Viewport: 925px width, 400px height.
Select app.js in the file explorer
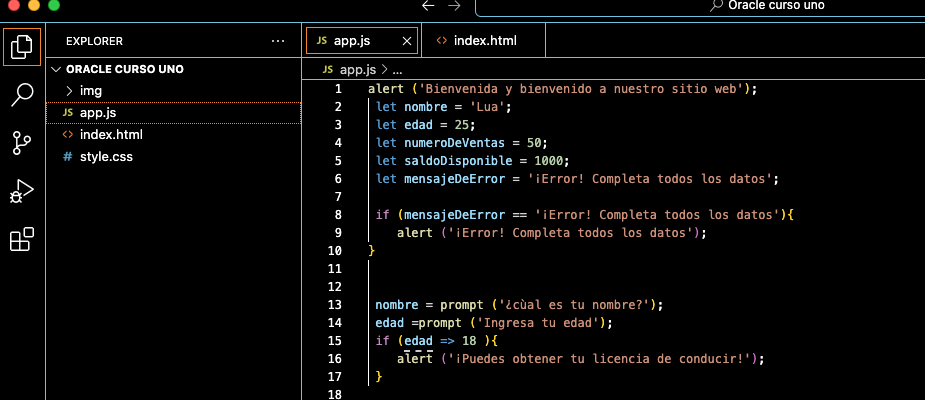(173, 113)
